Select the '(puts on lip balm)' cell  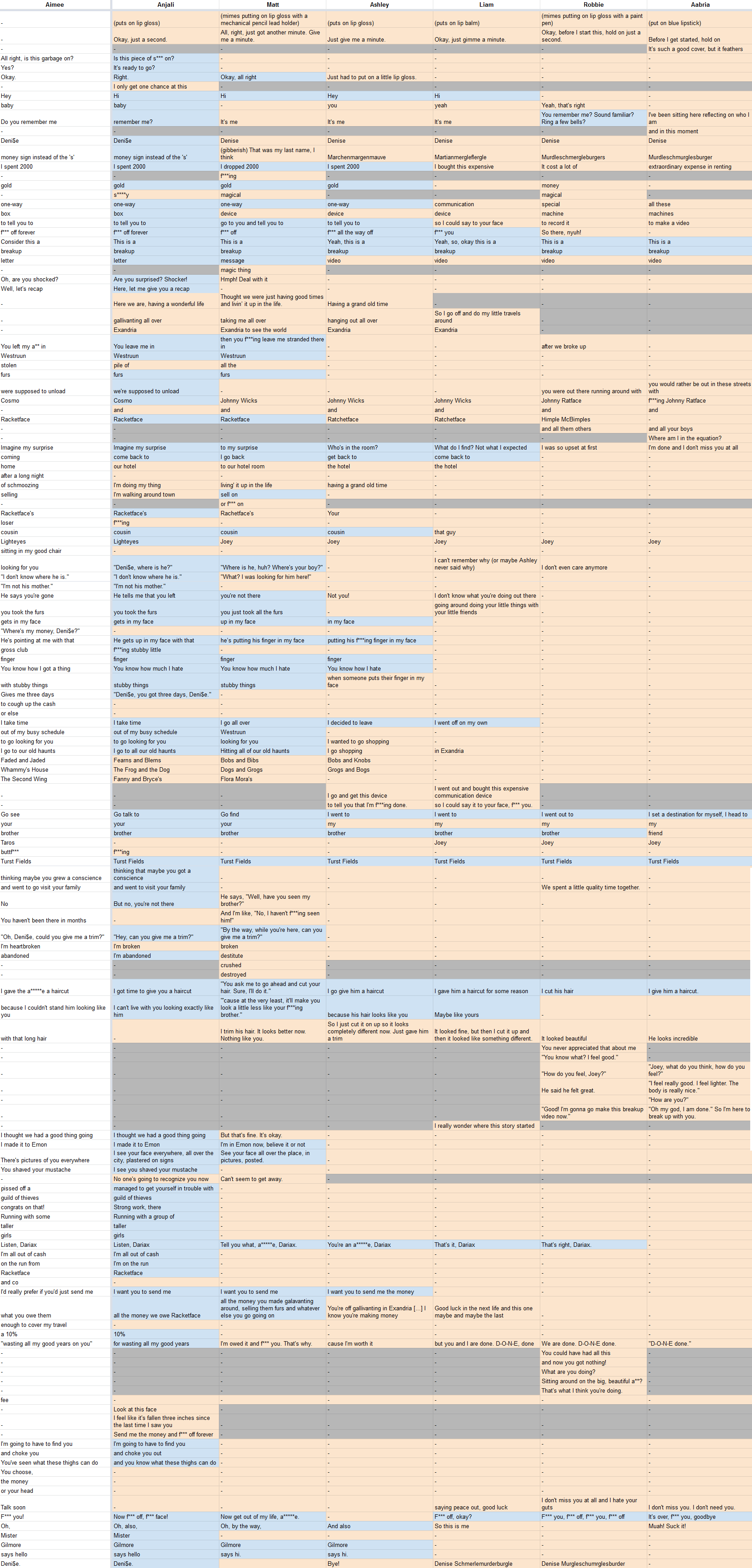[x=487, y=20]
